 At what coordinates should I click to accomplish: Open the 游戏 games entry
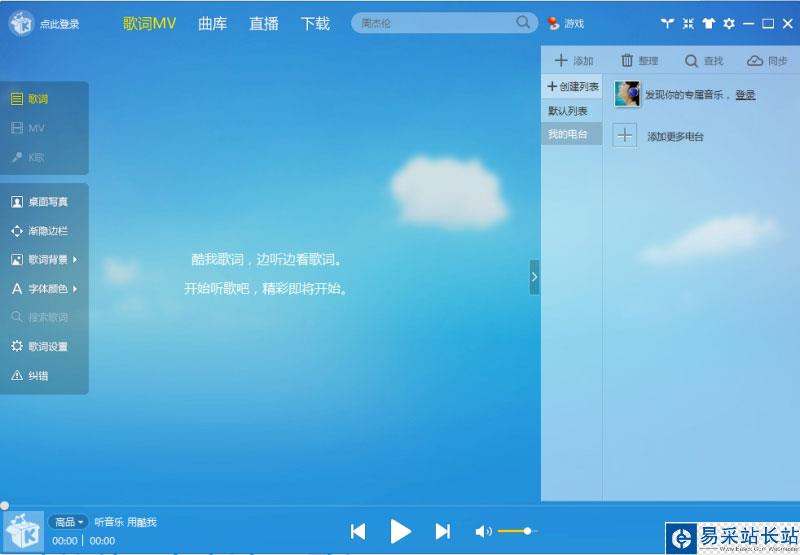[565, 23]
